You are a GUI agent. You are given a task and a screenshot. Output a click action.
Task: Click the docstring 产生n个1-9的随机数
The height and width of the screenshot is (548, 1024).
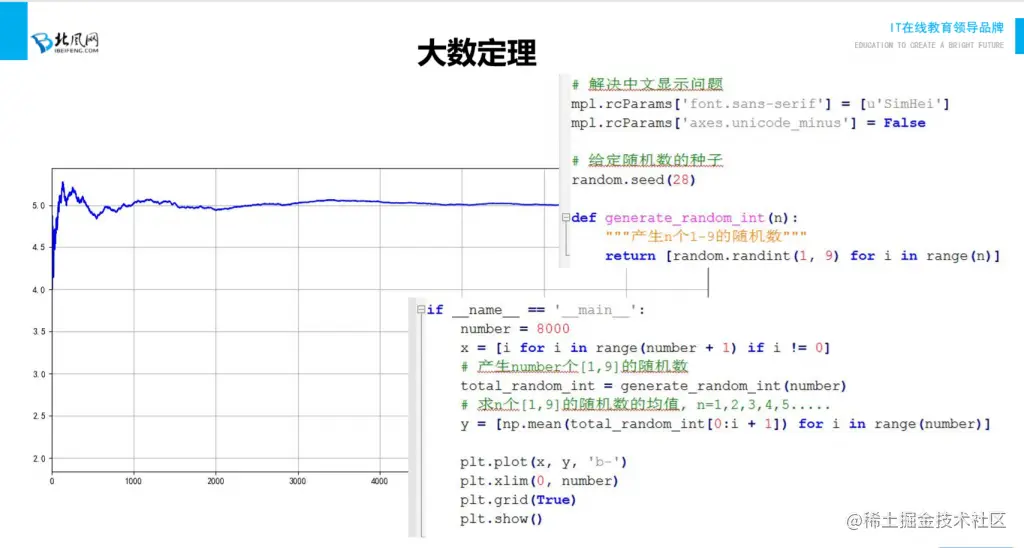706,236
